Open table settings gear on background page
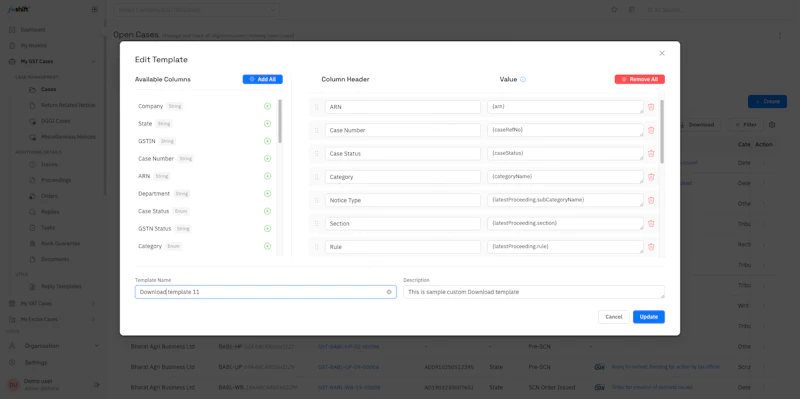Viewport: 800px width, 399px height. pyautogui.click(x=772, y=124)
